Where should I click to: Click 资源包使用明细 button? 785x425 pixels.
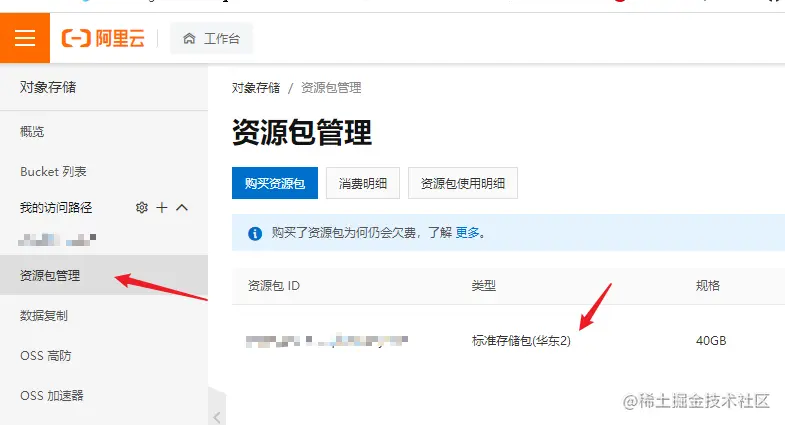click(x=463, y=183)
